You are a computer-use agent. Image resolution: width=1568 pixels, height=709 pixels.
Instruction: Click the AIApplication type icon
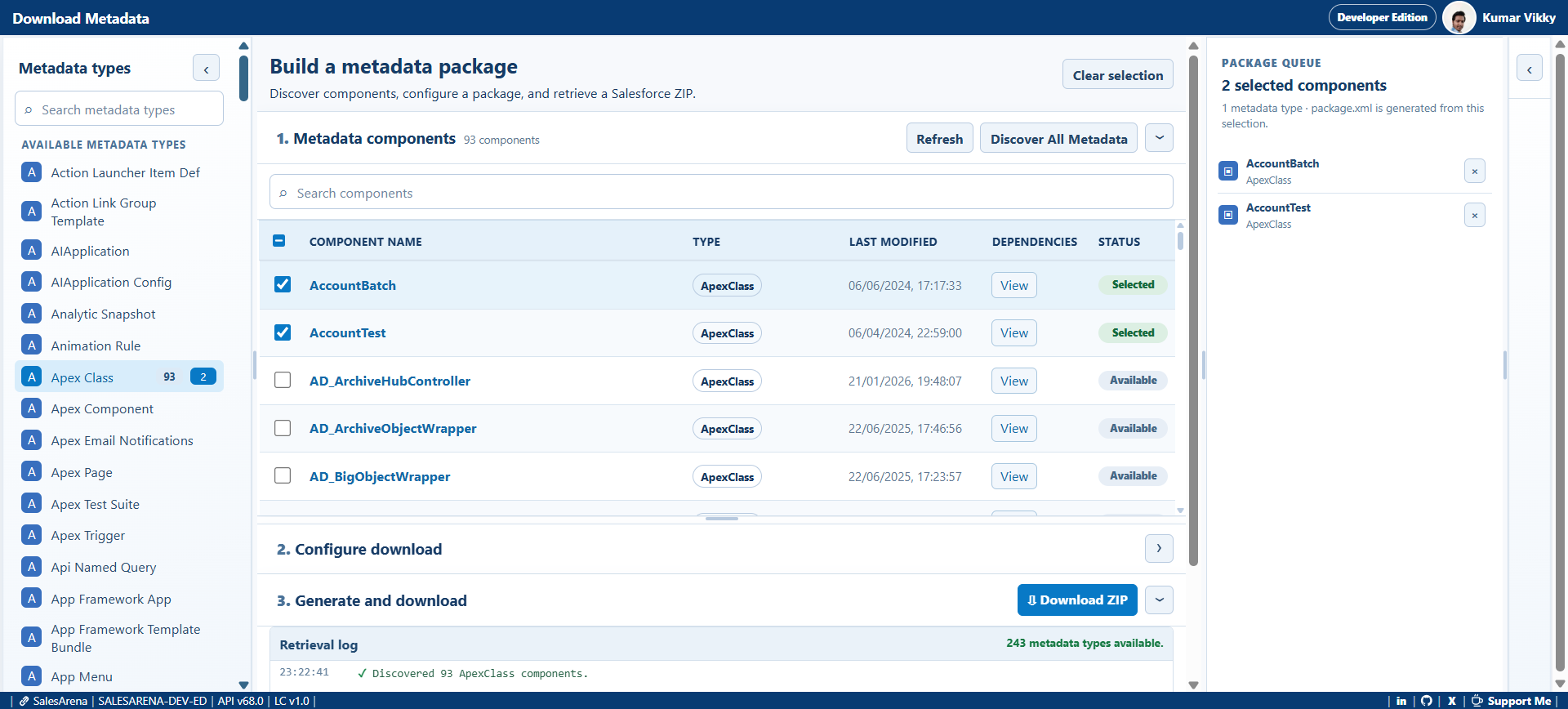tap(31, 251)
